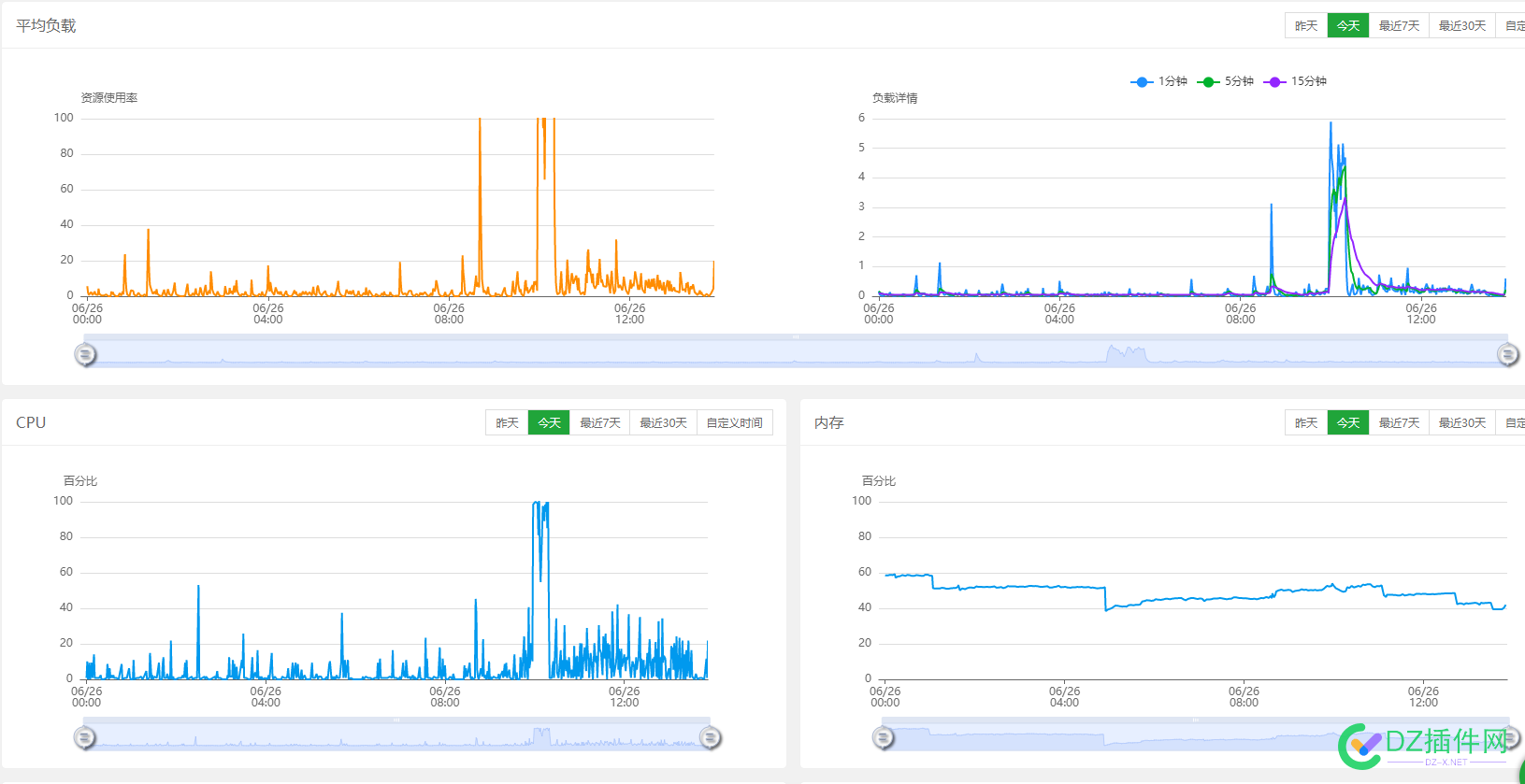Choose 最近7天 in the 平均负载 panel
This screenshot has width=1525, height=784.
point(1399,26)
